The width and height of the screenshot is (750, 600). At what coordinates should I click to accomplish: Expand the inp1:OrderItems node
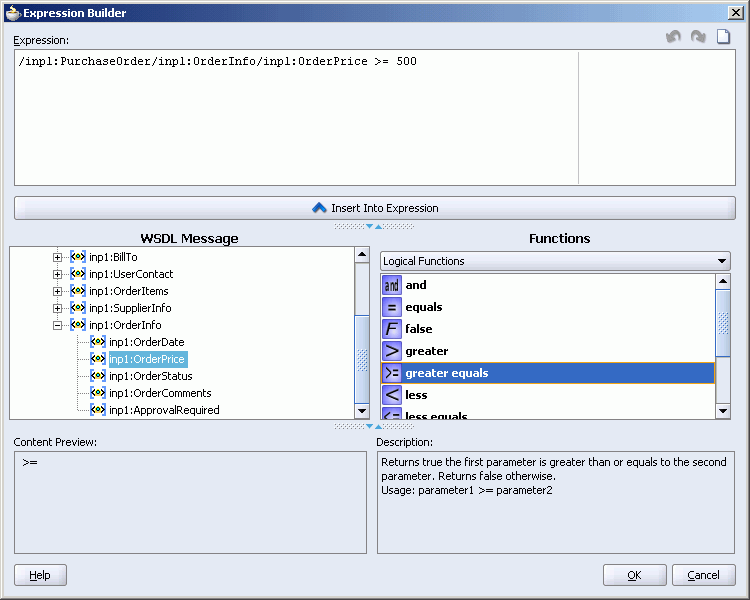[57, 291]
